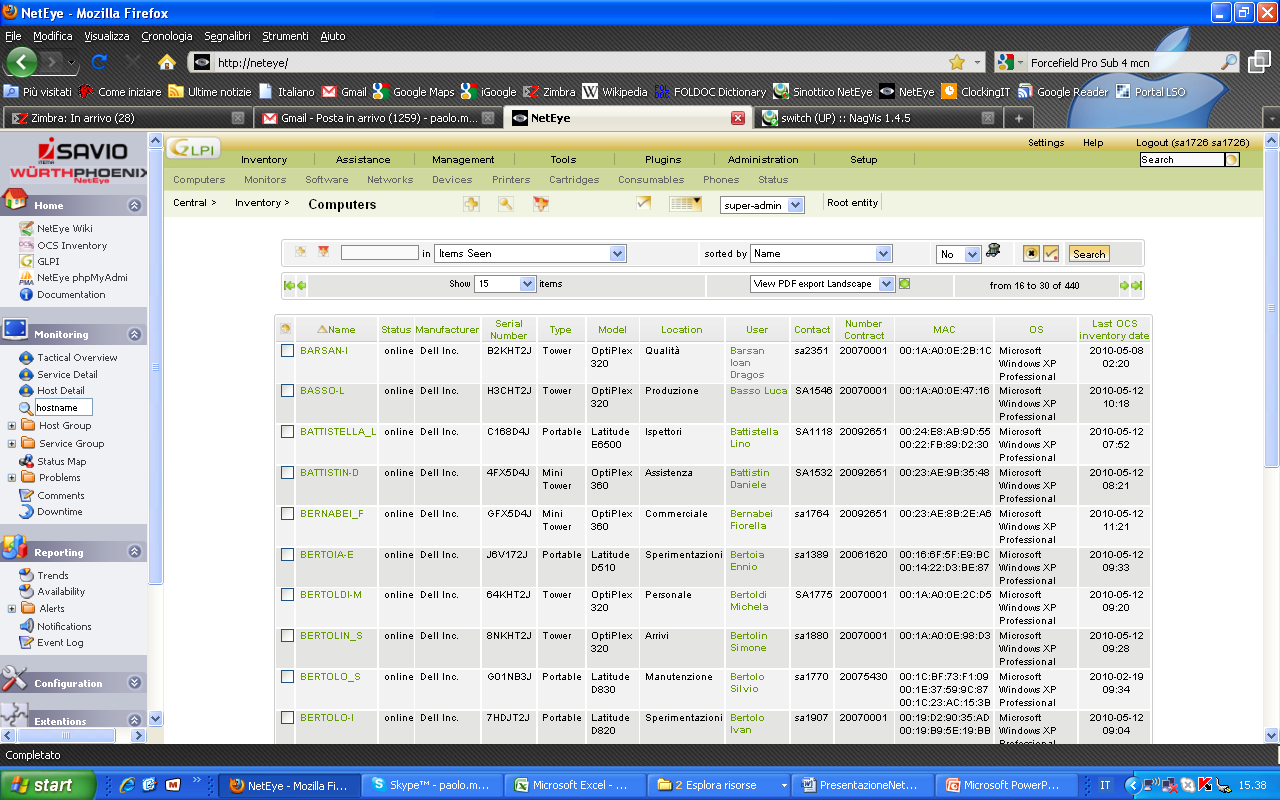Click the green export icon next to PDF dropdown
Viewport: 1280px width, 800px height.
[x=904, y=284]
